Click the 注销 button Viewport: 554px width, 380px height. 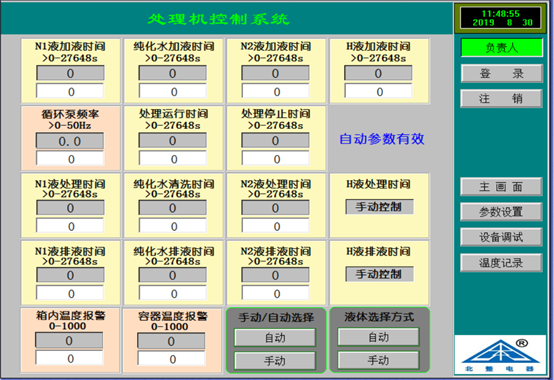(501, 98)
